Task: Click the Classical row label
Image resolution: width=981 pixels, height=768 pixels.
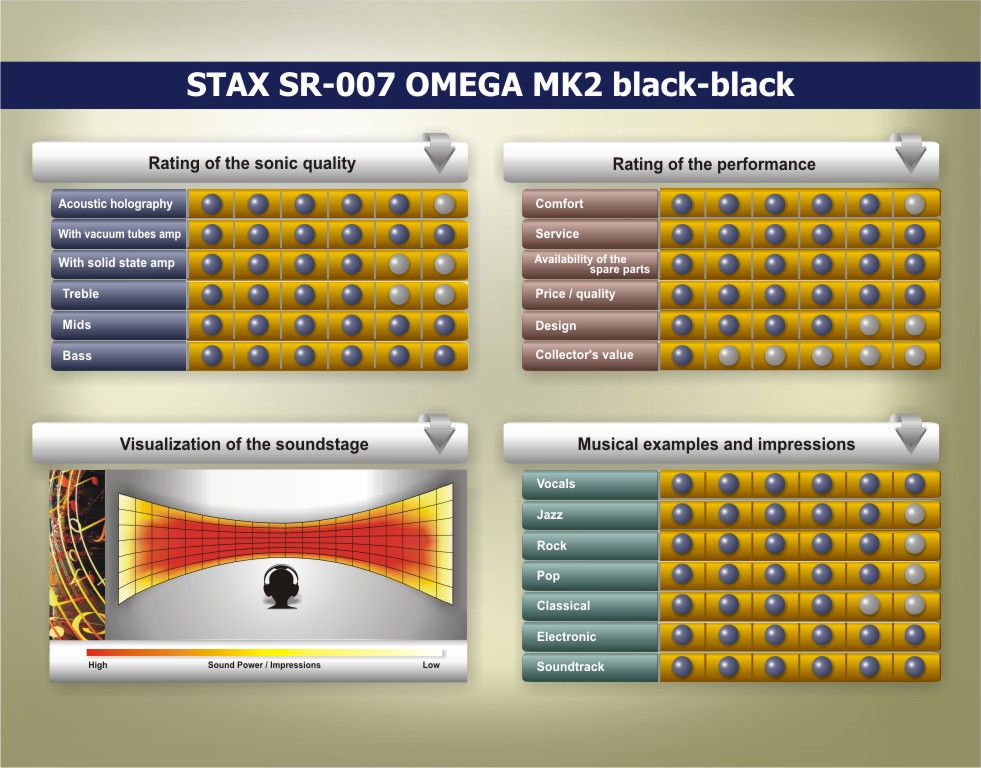Action: tap(590, 606)
